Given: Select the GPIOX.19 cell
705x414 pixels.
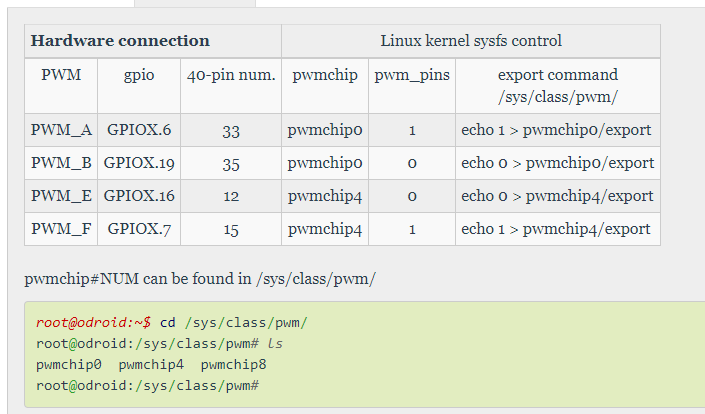Looking at the screenshot, I should coord(139,163).
